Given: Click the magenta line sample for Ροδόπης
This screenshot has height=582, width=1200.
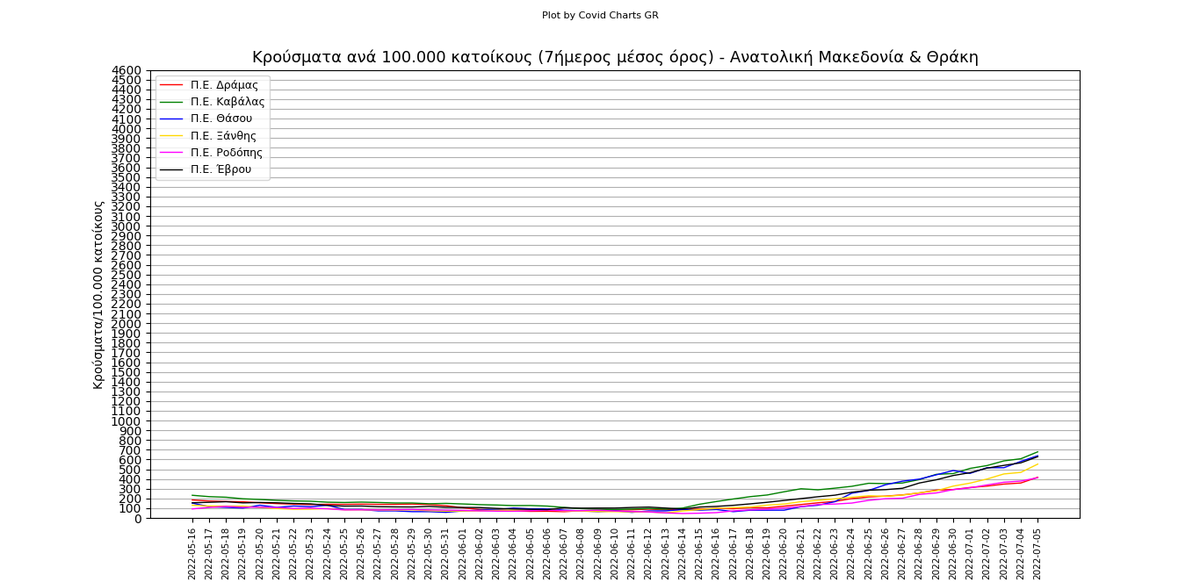Looking at the screenshot, I should coord(171,153).
